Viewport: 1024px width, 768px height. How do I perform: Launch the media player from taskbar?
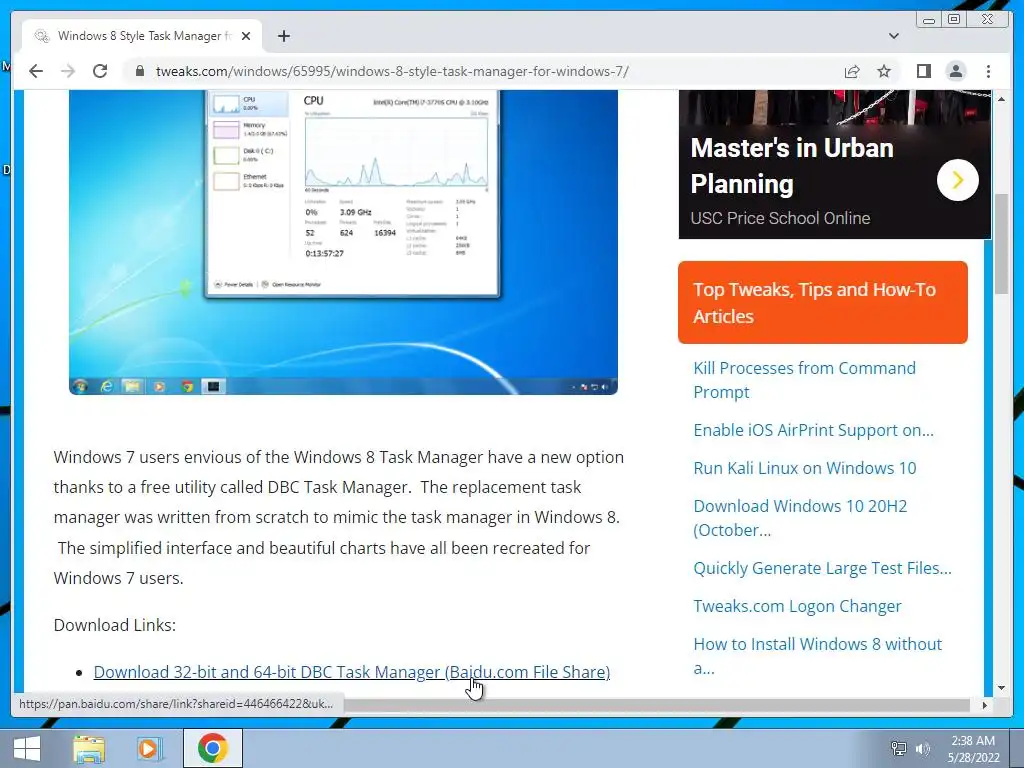[x=149, y=748]
